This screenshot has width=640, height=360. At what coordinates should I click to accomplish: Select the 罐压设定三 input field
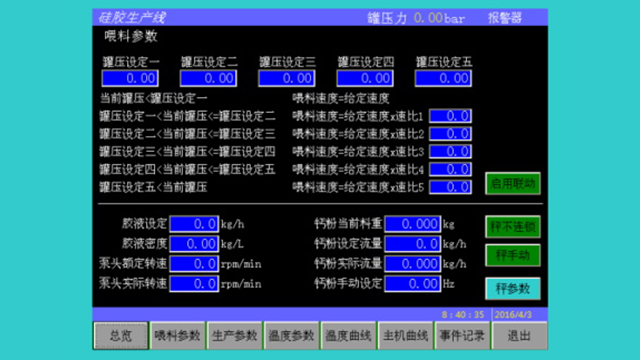point(287,78)
